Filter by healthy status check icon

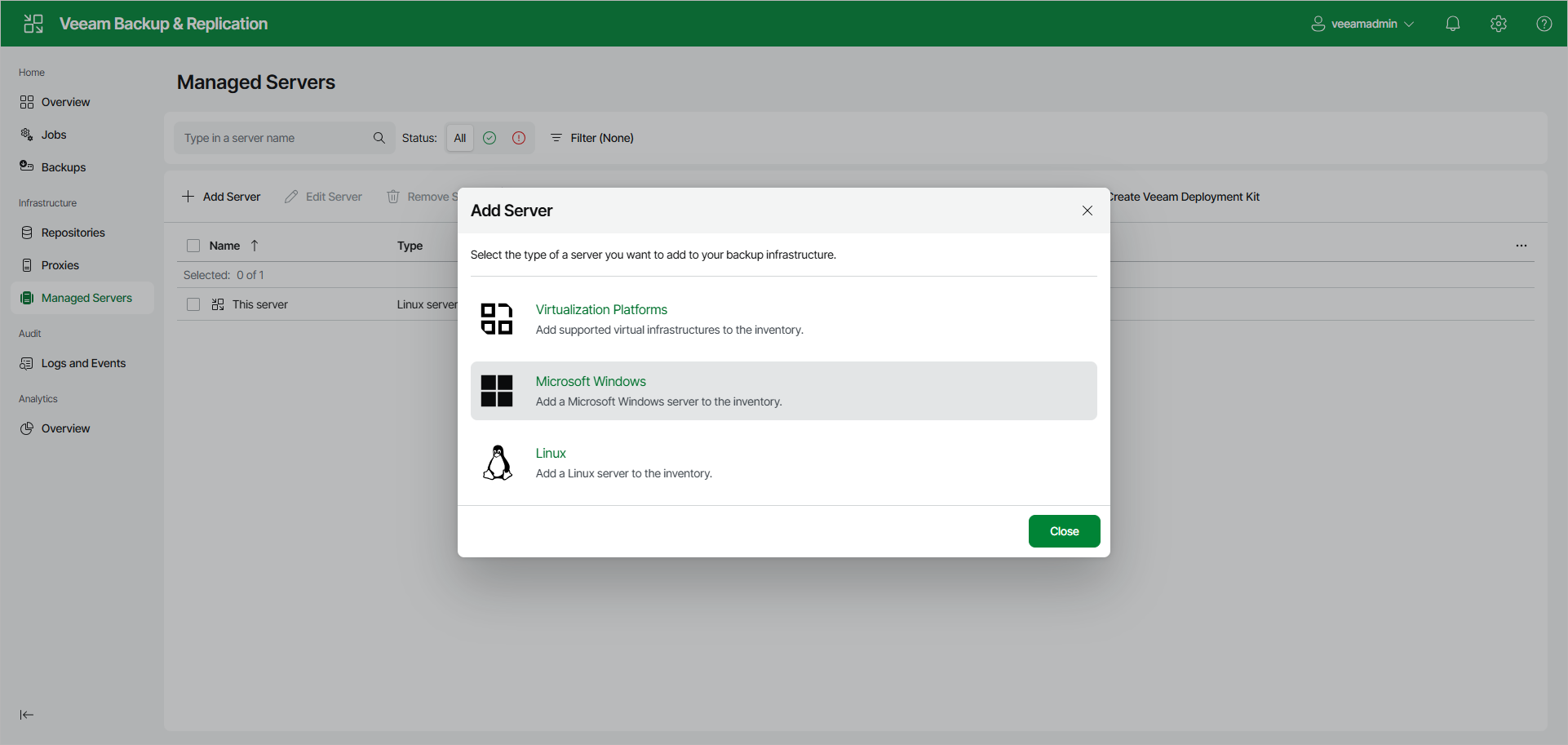489,138
